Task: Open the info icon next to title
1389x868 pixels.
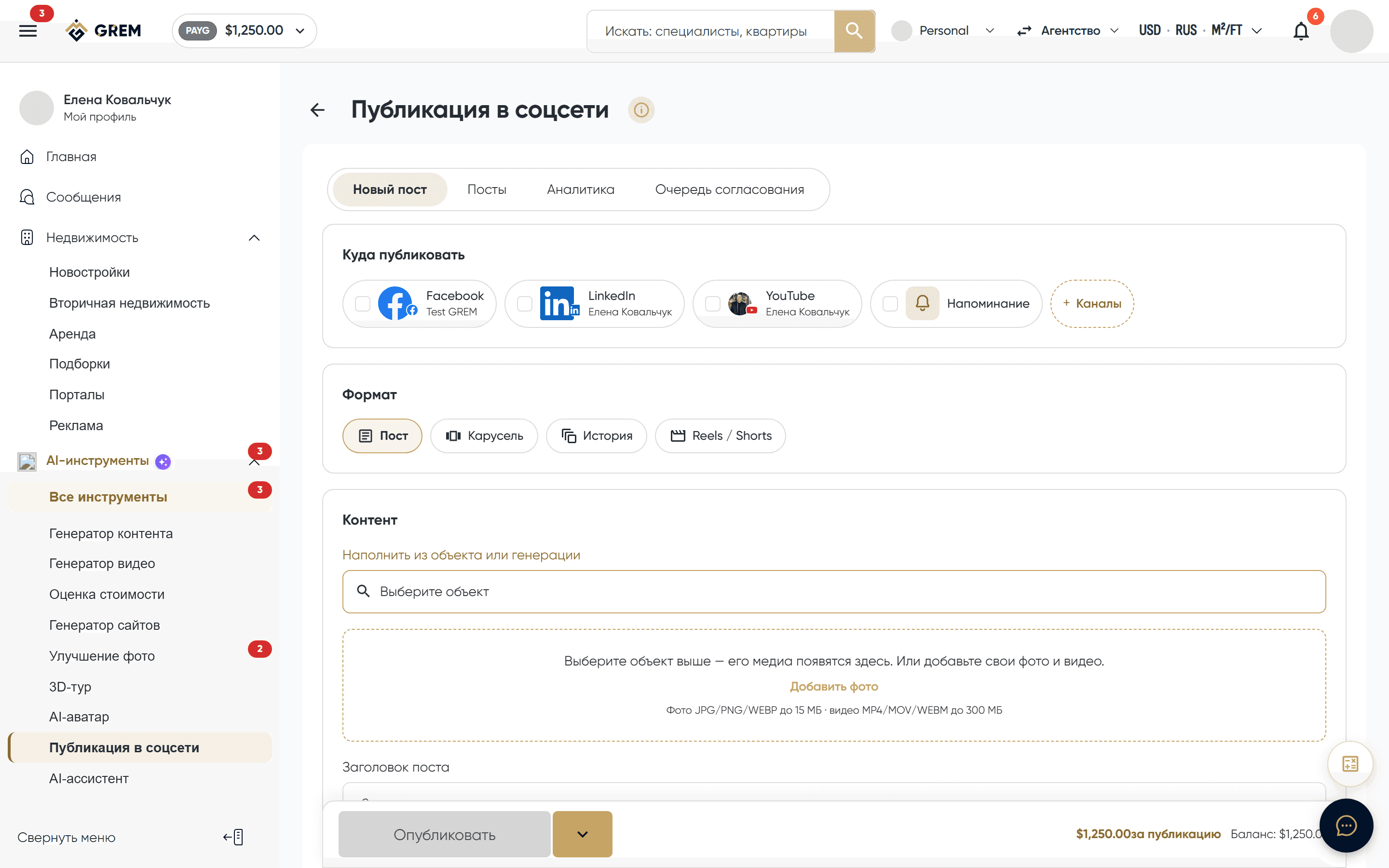Action: [x=641, y=109]
